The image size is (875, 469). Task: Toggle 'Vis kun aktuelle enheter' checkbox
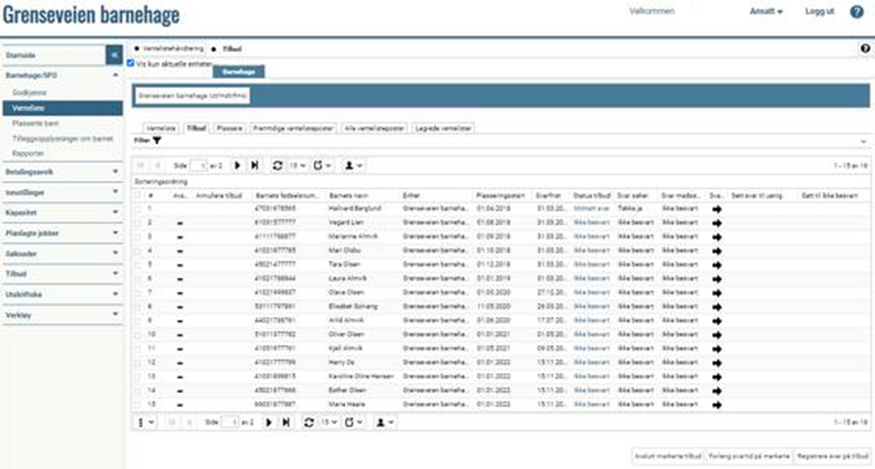point(131,62)
